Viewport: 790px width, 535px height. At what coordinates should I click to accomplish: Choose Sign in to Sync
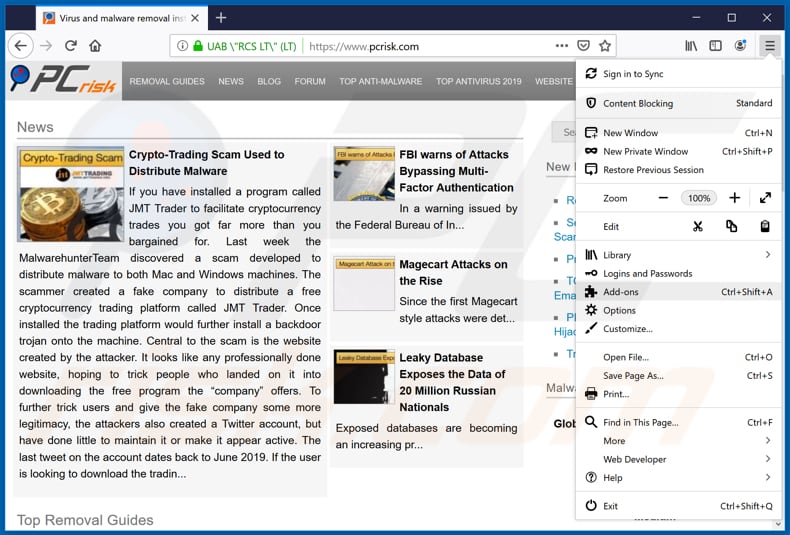pos(679,74)
